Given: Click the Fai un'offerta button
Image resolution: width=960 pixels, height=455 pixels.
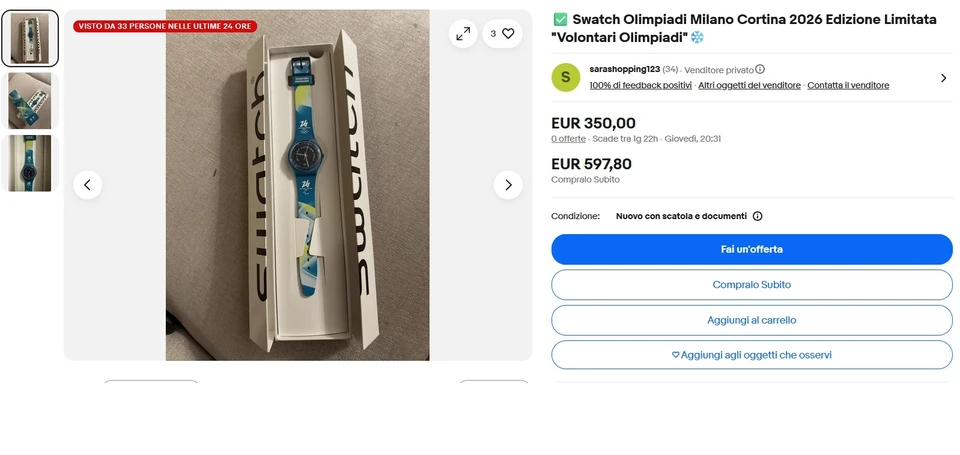Looking at the screenshot, I should pyautogui.click(x=752, y=249).
